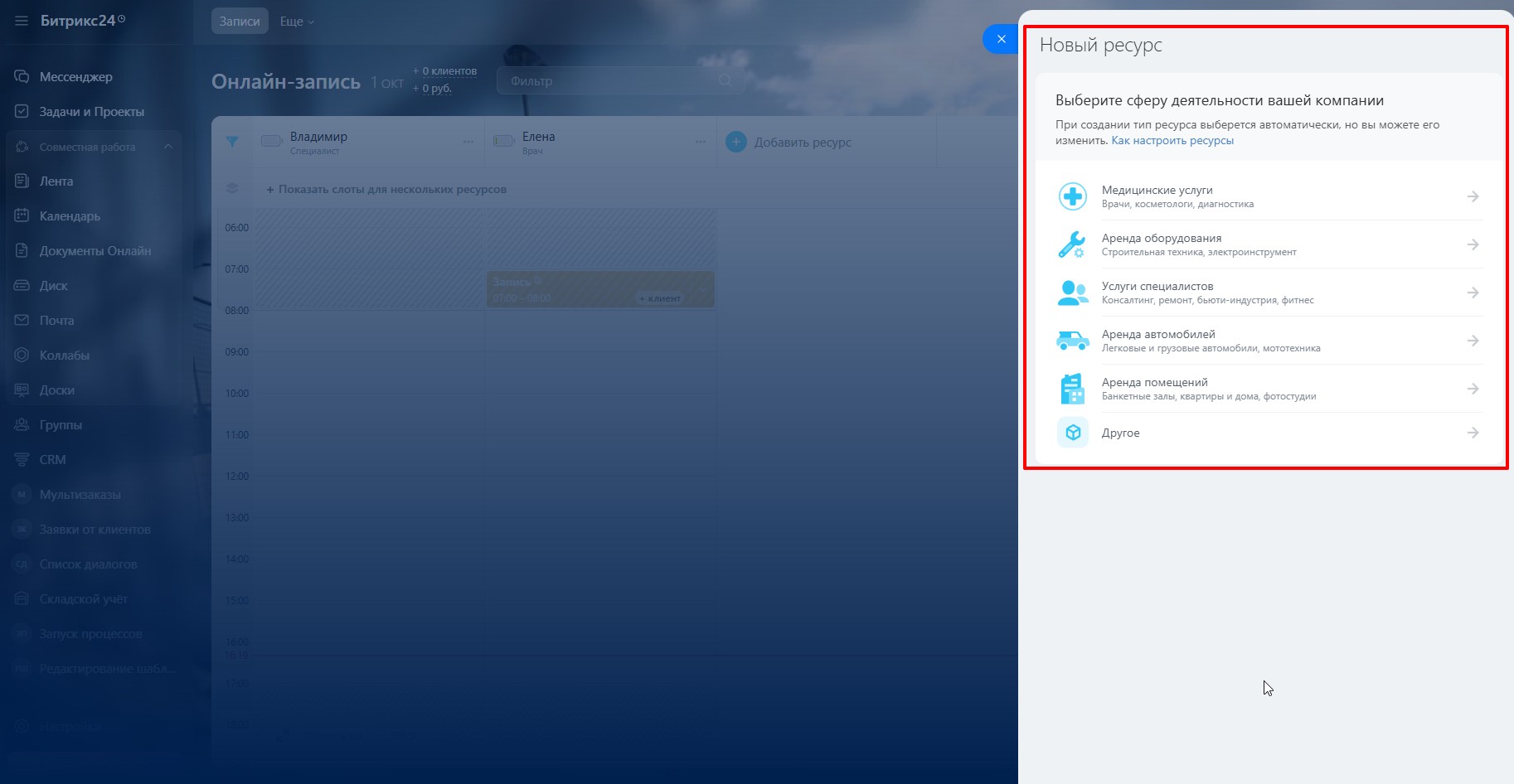
Task: Switch to the Записи tab
Action: (240, 22)
